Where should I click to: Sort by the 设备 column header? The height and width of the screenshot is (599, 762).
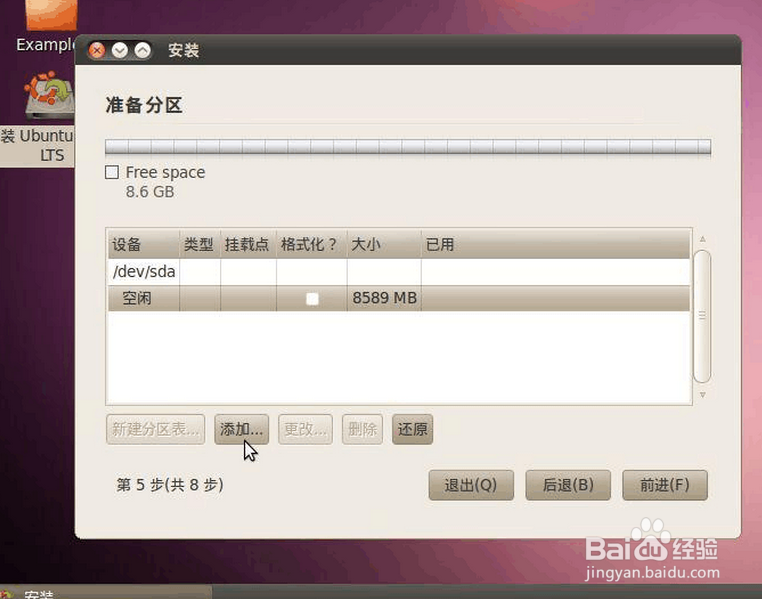(x=144, y=244)
